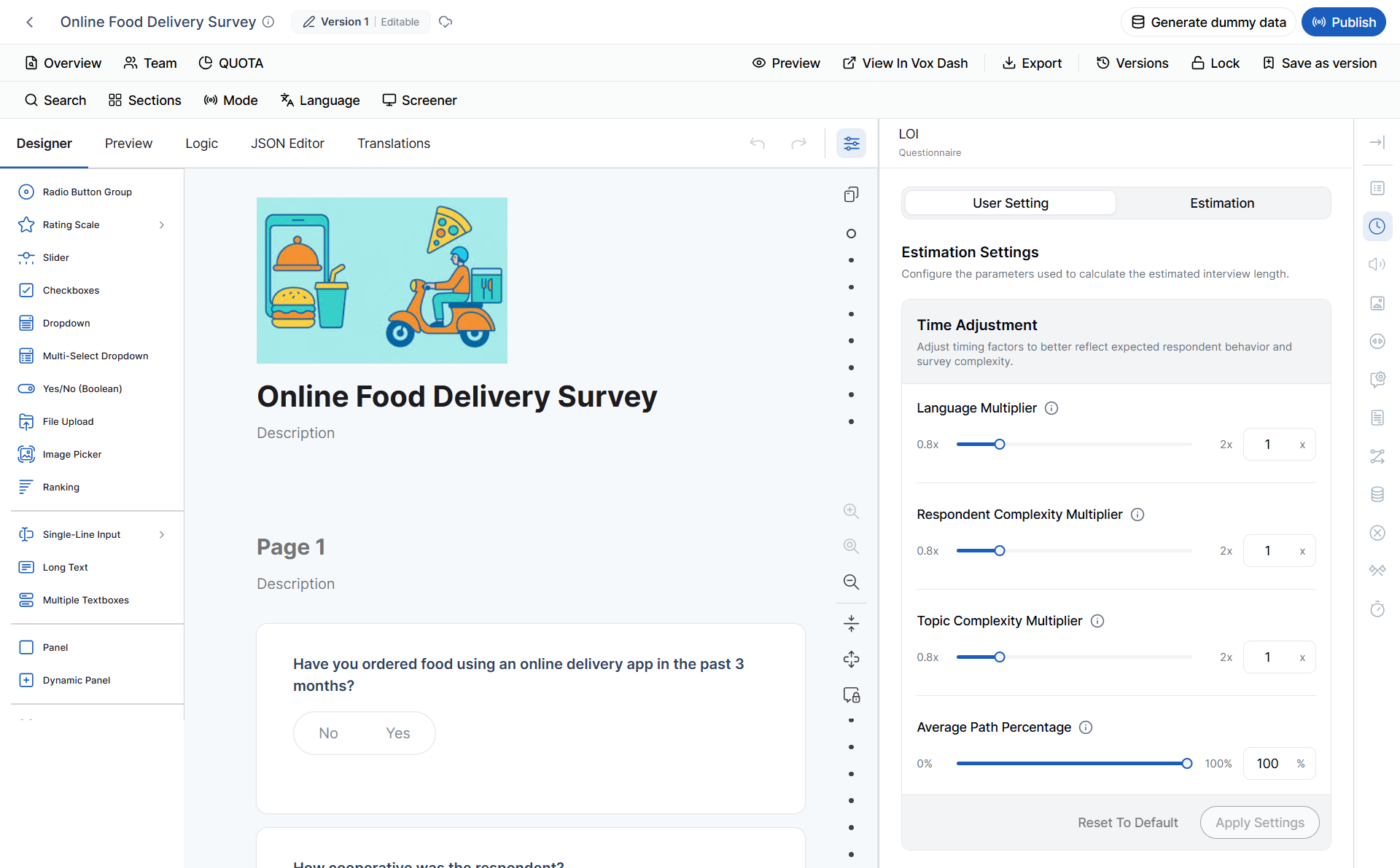1400x868 pixels.
Task: Collapse right panel with the arrow icon
Action: [x=1377, y=143]
